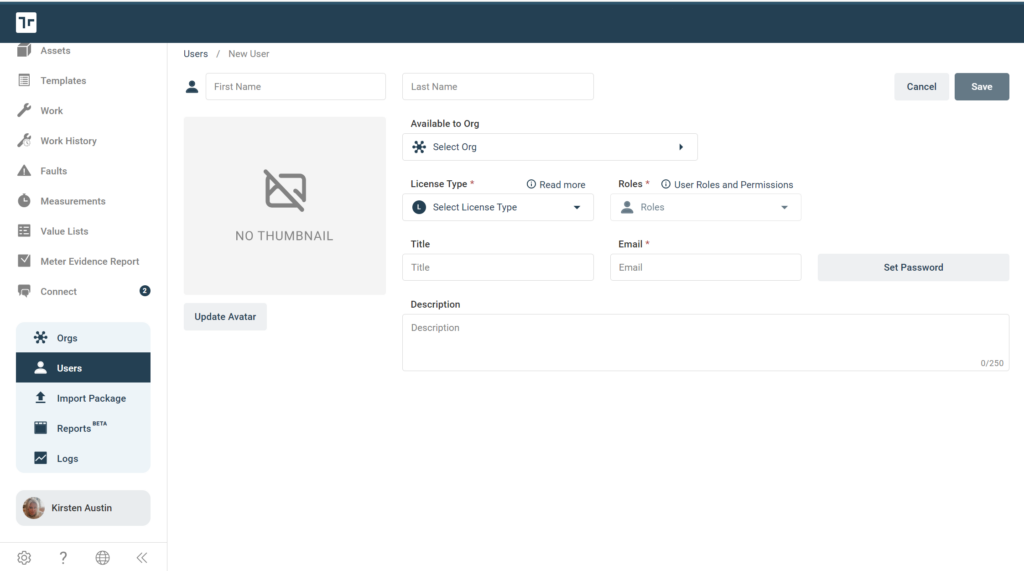1024x571 pixels.
Task: Go back to Users breadcrumb
Action: 195,54
